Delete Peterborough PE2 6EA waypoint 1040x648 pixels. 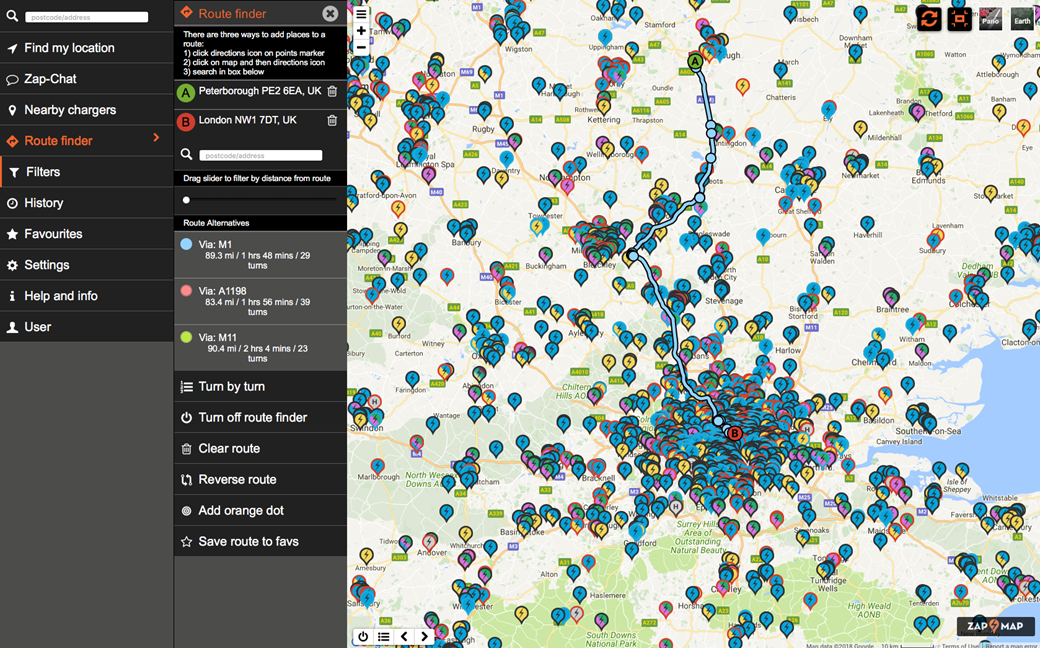coord(332,92)
